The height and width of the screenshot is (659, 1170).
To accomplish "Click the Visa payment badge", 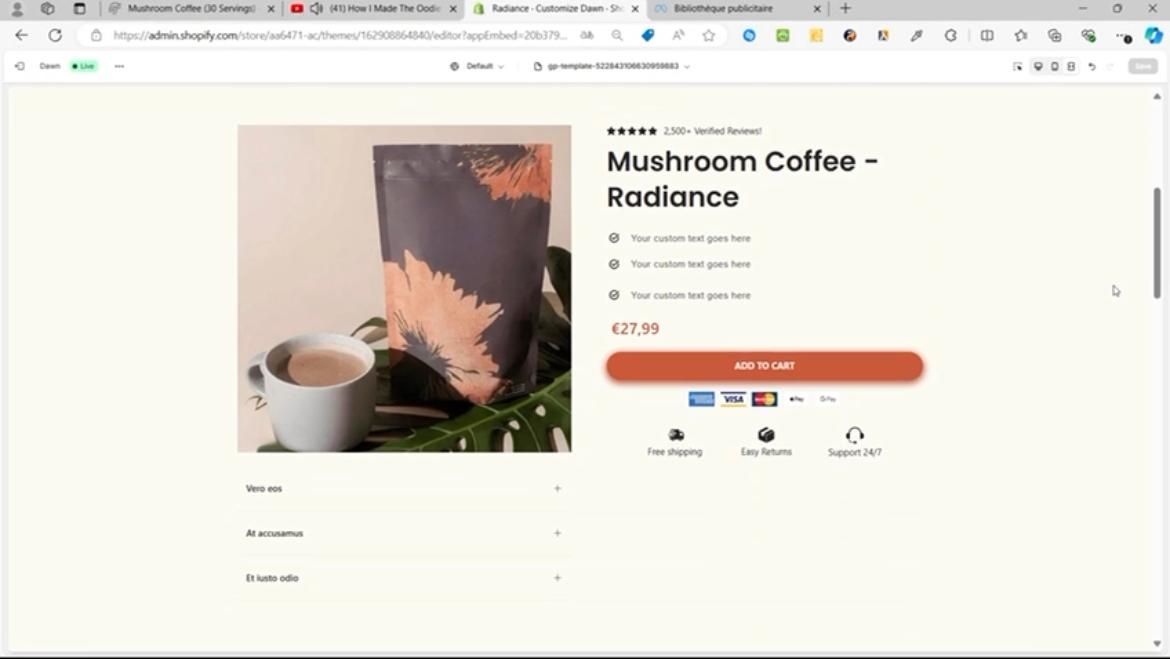I will tap(733, 399).
